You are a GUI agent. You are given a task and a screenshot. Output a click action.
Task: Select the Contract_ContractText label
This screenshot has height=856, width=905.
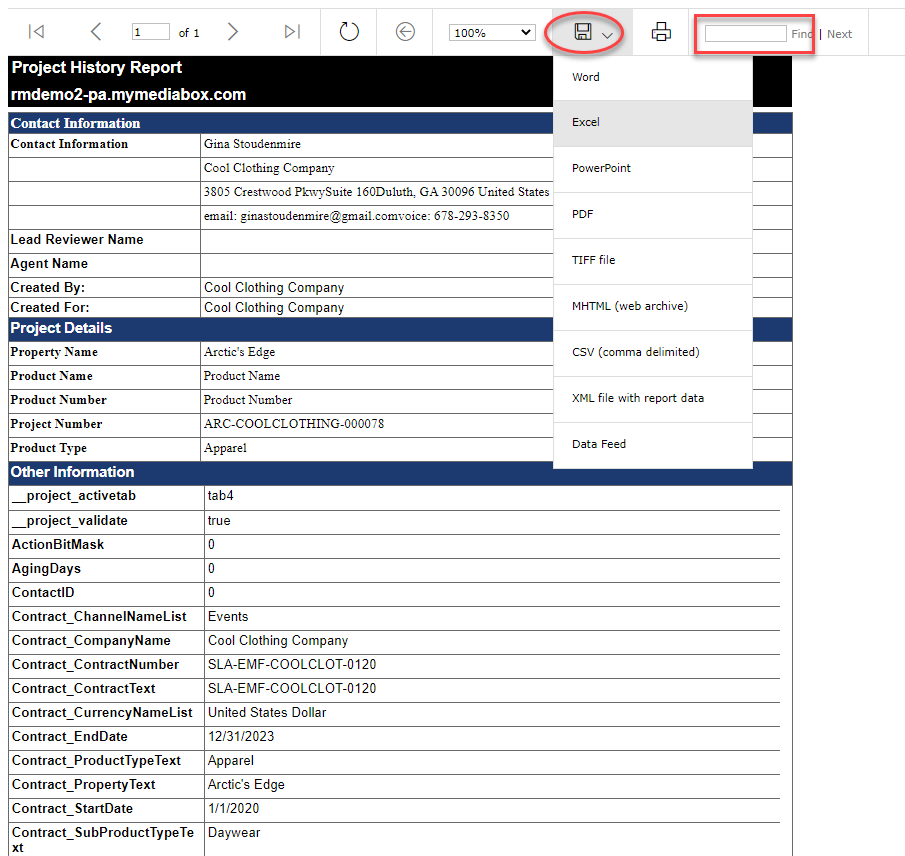(84, 689)
